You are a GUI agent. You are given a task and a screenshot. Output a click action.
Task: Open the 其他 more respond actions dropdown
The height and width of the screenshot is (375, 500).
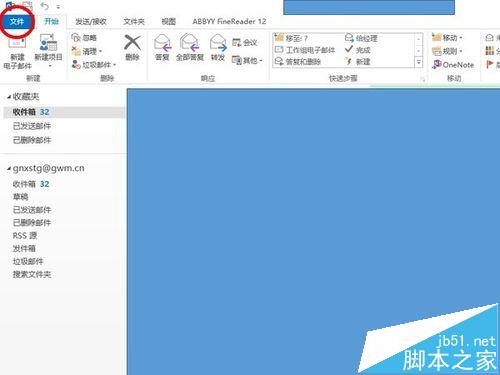tap(247, 60)
